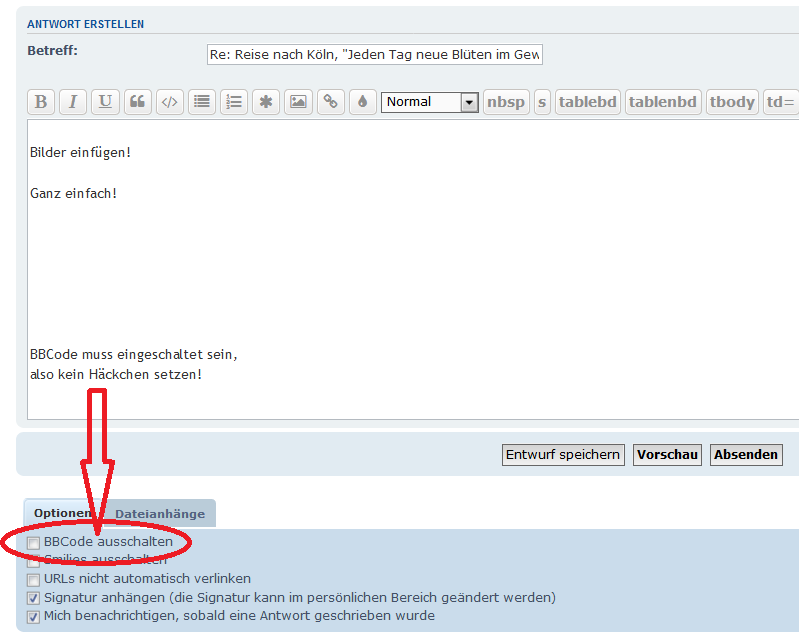Enable BBCode ausschalten checkbox
This screenshot has width=799, height=637.
pos(34,543)
